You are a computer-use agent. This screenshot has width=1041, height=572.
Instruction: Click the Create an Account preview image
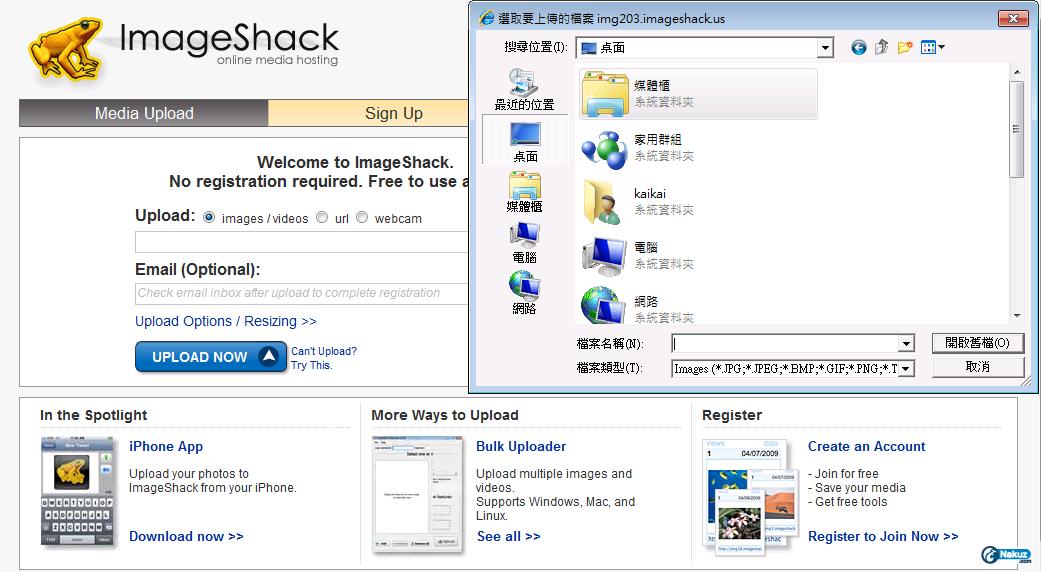[750, 495]
